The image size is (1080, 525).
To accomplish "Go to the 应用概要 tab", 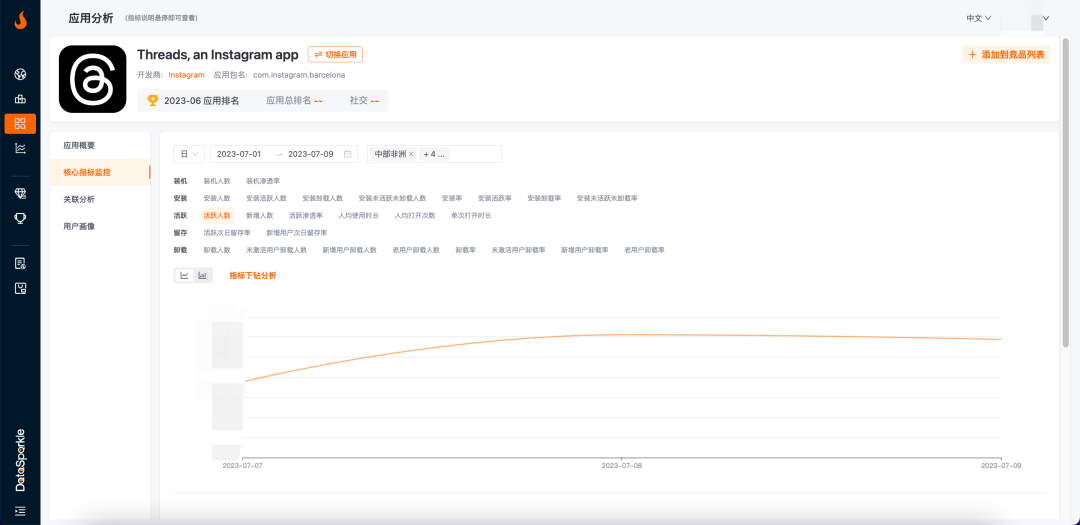I will [79, 146].
